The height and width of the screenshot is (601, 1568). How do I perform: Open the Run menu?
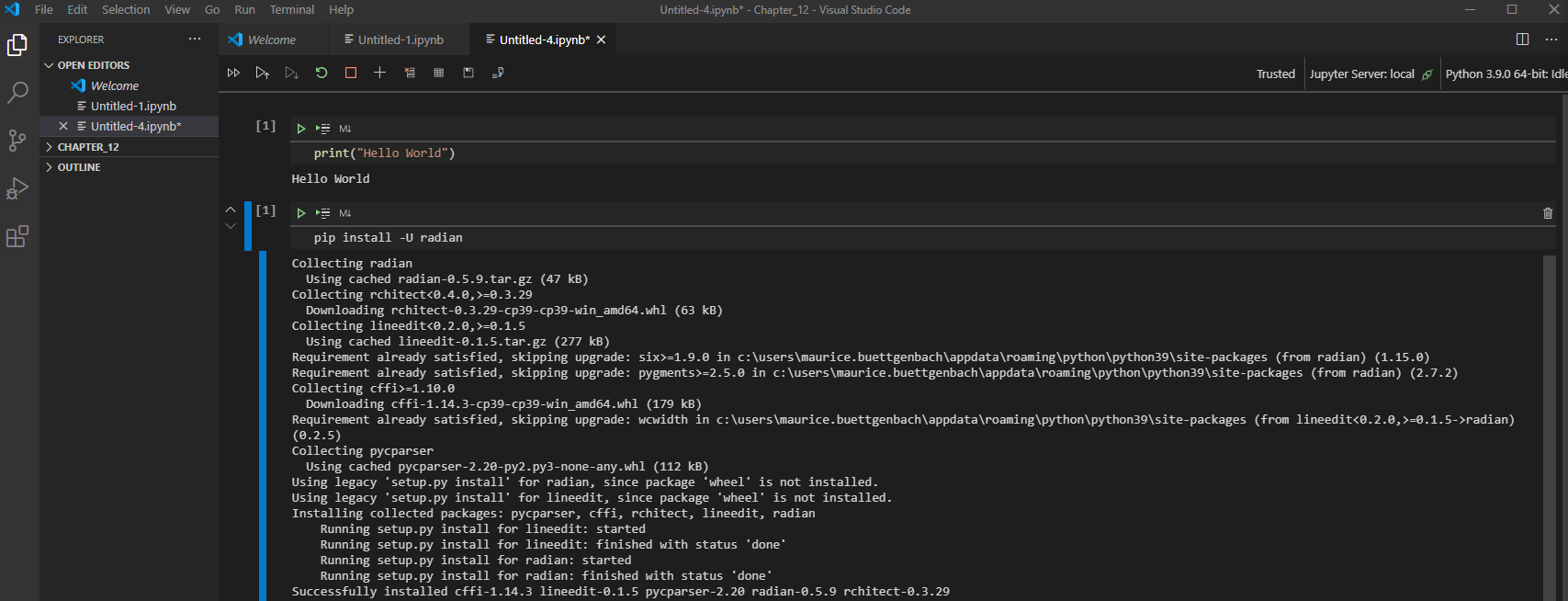point(244,9)
